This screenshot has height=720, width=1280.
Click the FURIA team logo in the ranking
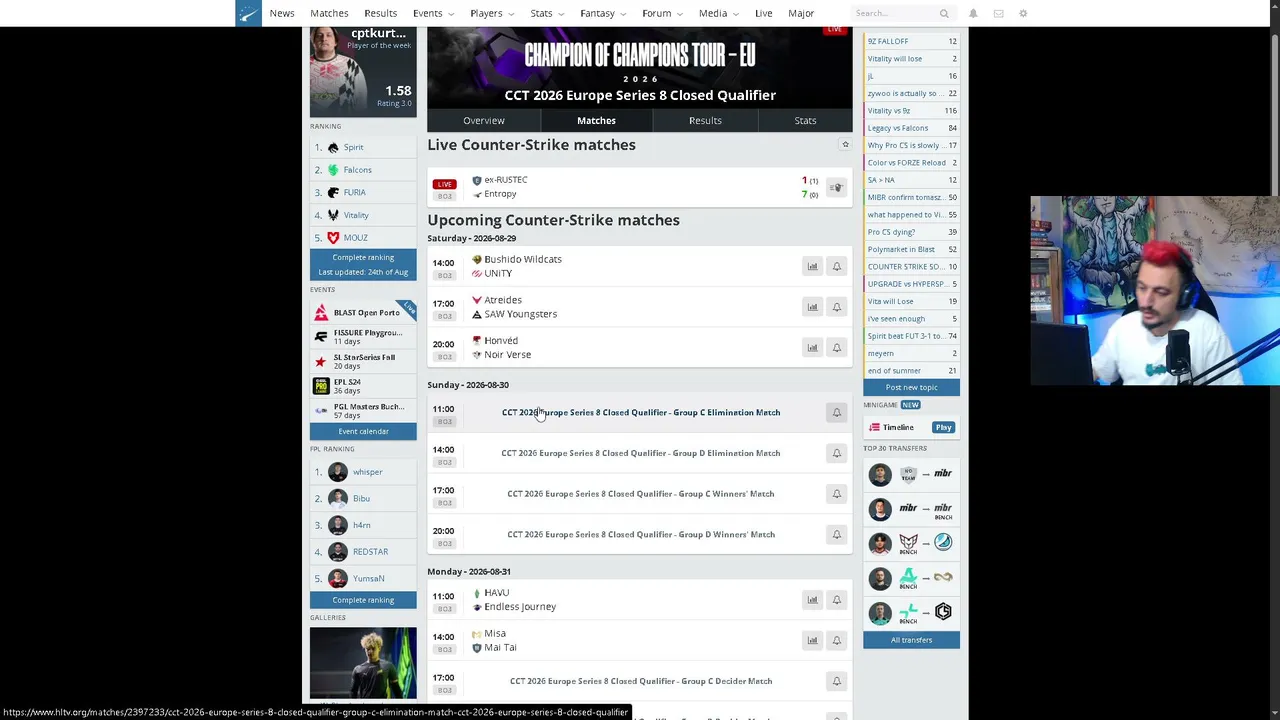333,192
